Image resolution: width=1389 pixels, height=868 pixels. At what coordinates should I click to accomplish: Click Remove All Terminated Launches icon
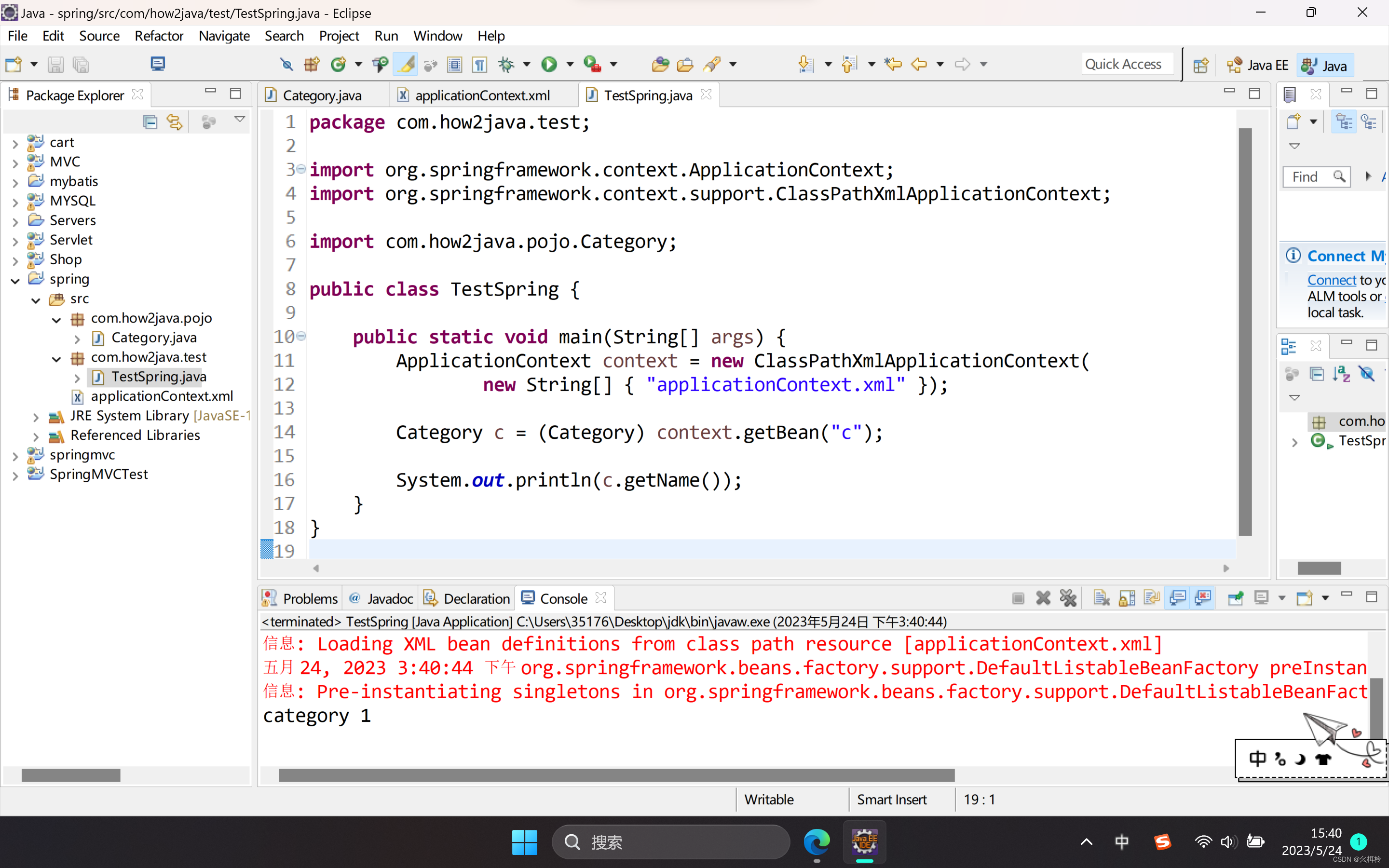click(x=1068, y=598)
